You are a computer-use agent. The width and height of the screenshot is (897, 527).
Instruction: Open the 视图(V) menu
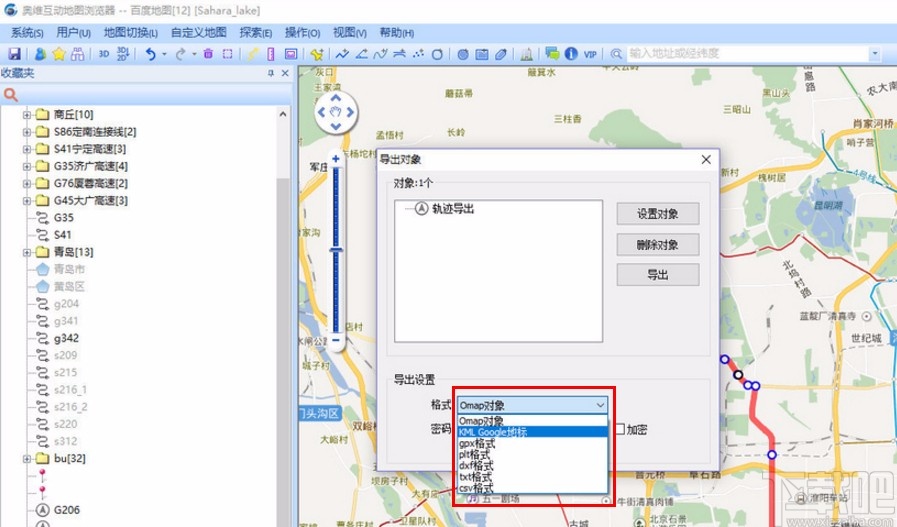click(350, 33)
